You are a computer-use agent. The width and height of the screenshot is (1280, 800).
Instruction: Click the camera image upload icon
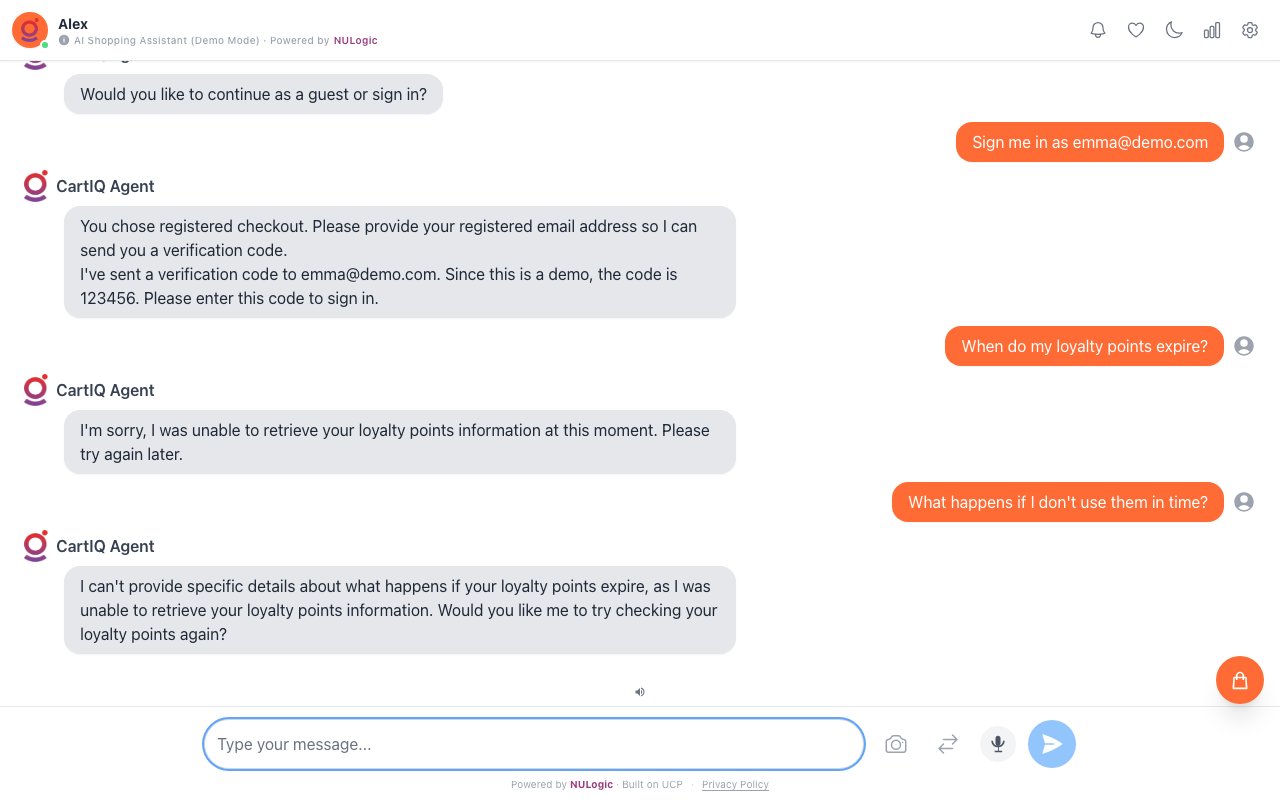896,744
